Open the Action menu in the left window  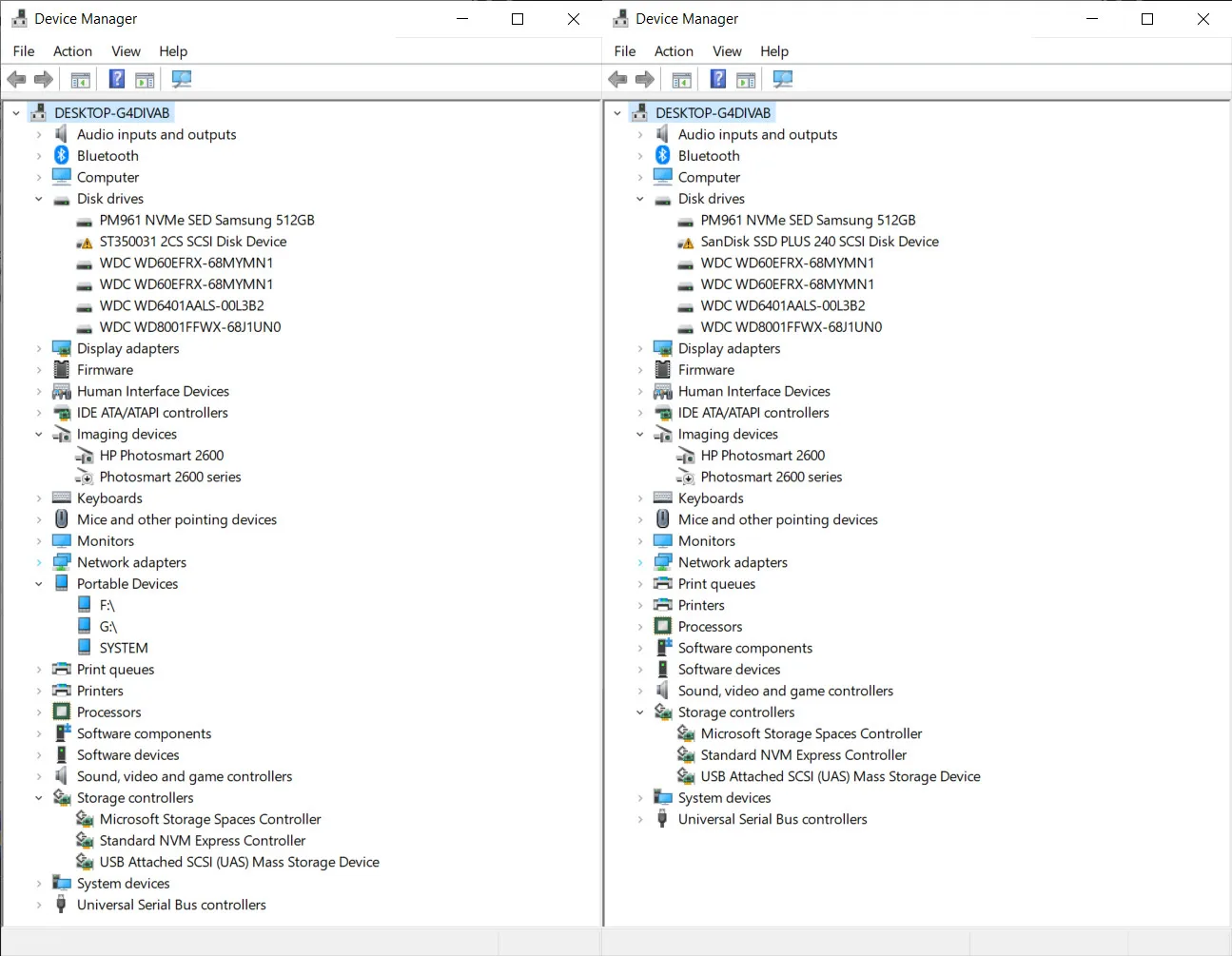pyautogui.click(x=72, y=51)
